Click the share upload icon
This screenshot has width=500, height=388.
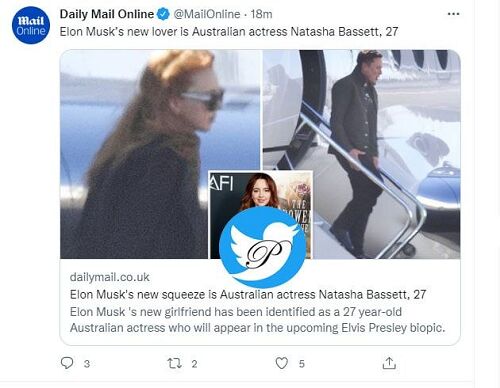point(389,363)
